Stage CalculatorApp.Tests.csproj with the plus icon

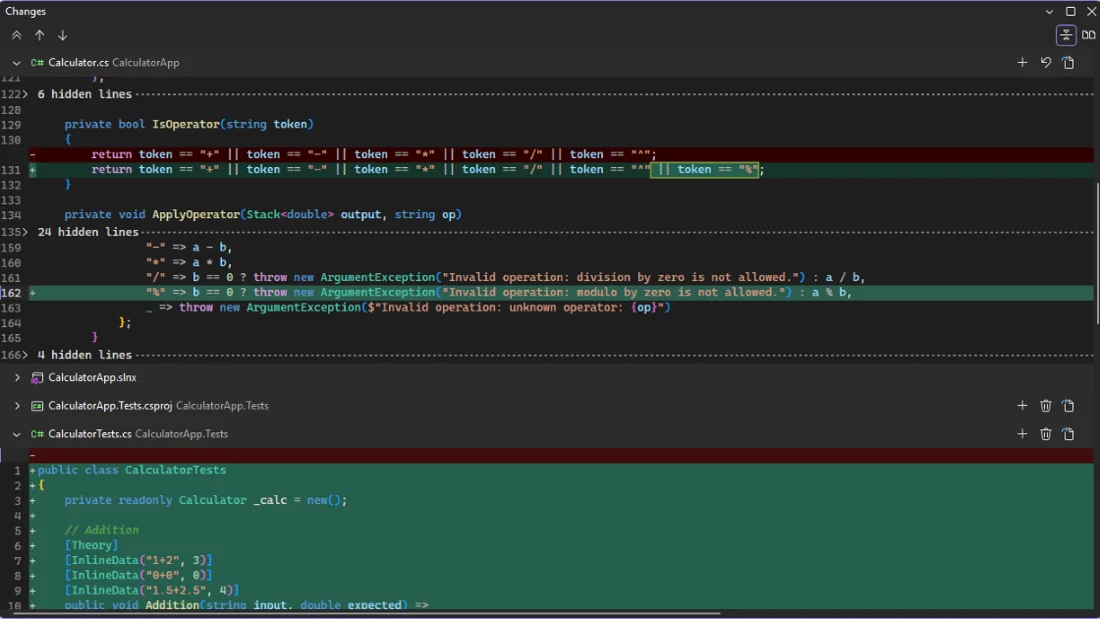click(1022, 406)
